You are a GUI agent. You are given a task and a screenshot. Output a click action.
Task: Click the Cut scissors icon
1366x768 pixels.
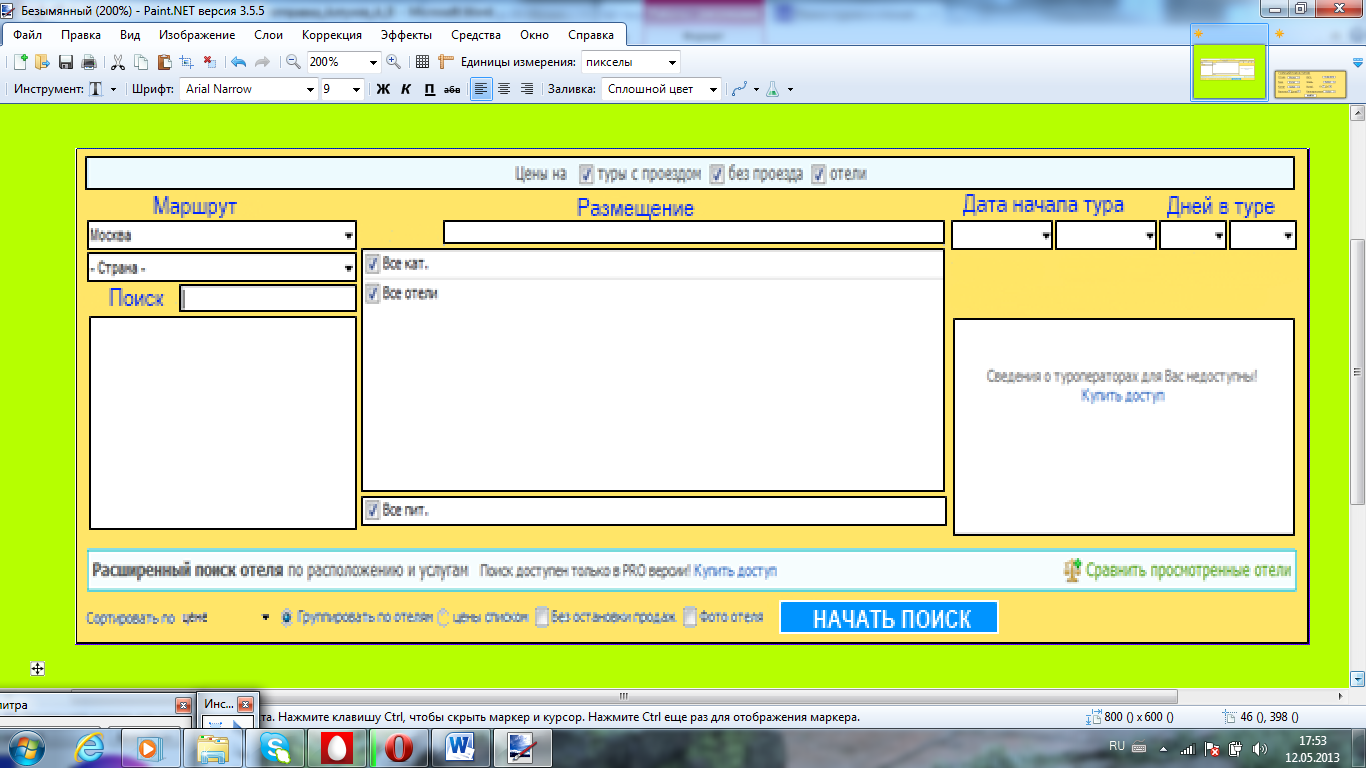click(118, 62)
